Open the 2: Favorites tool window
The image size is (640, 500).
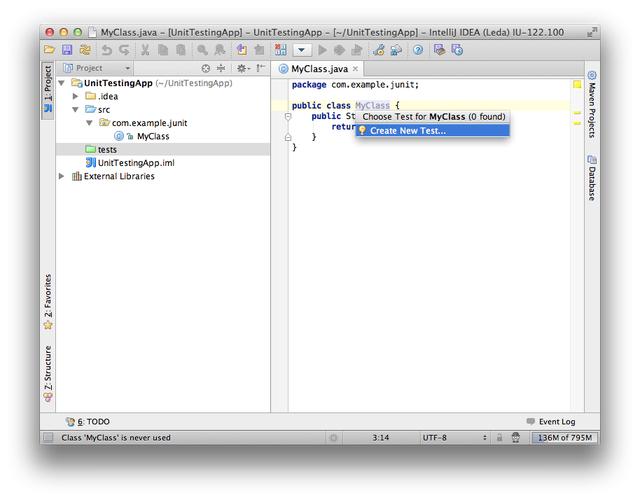pyautogui.click(x=48, y=302)
